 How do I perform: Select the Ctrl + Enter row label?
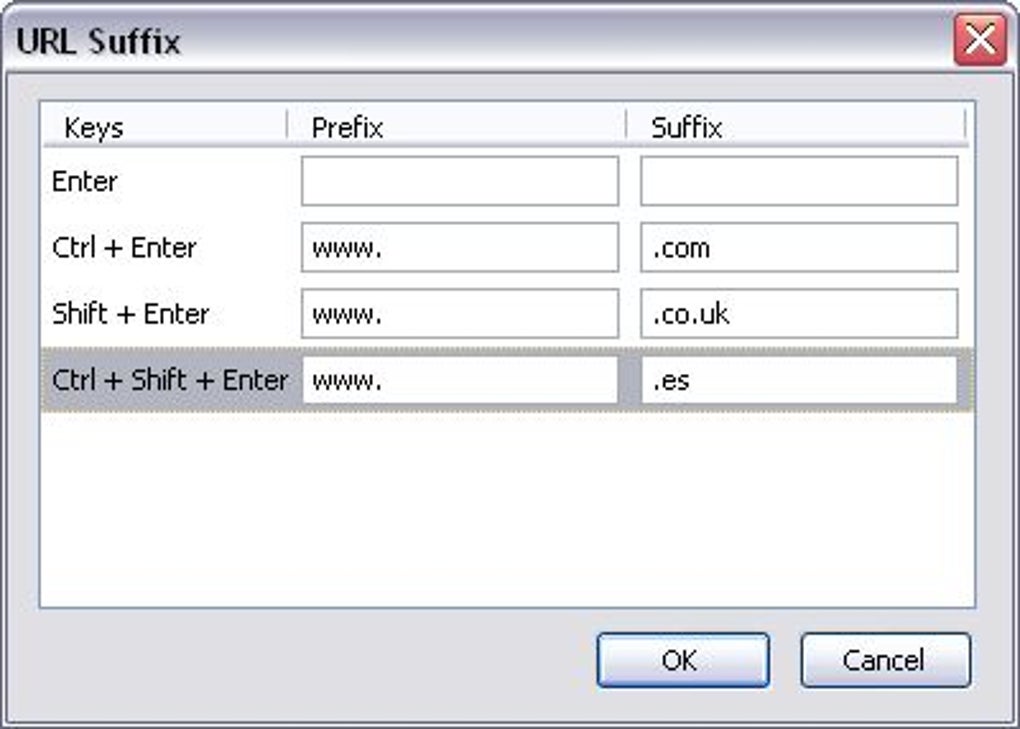click(124, 248)
